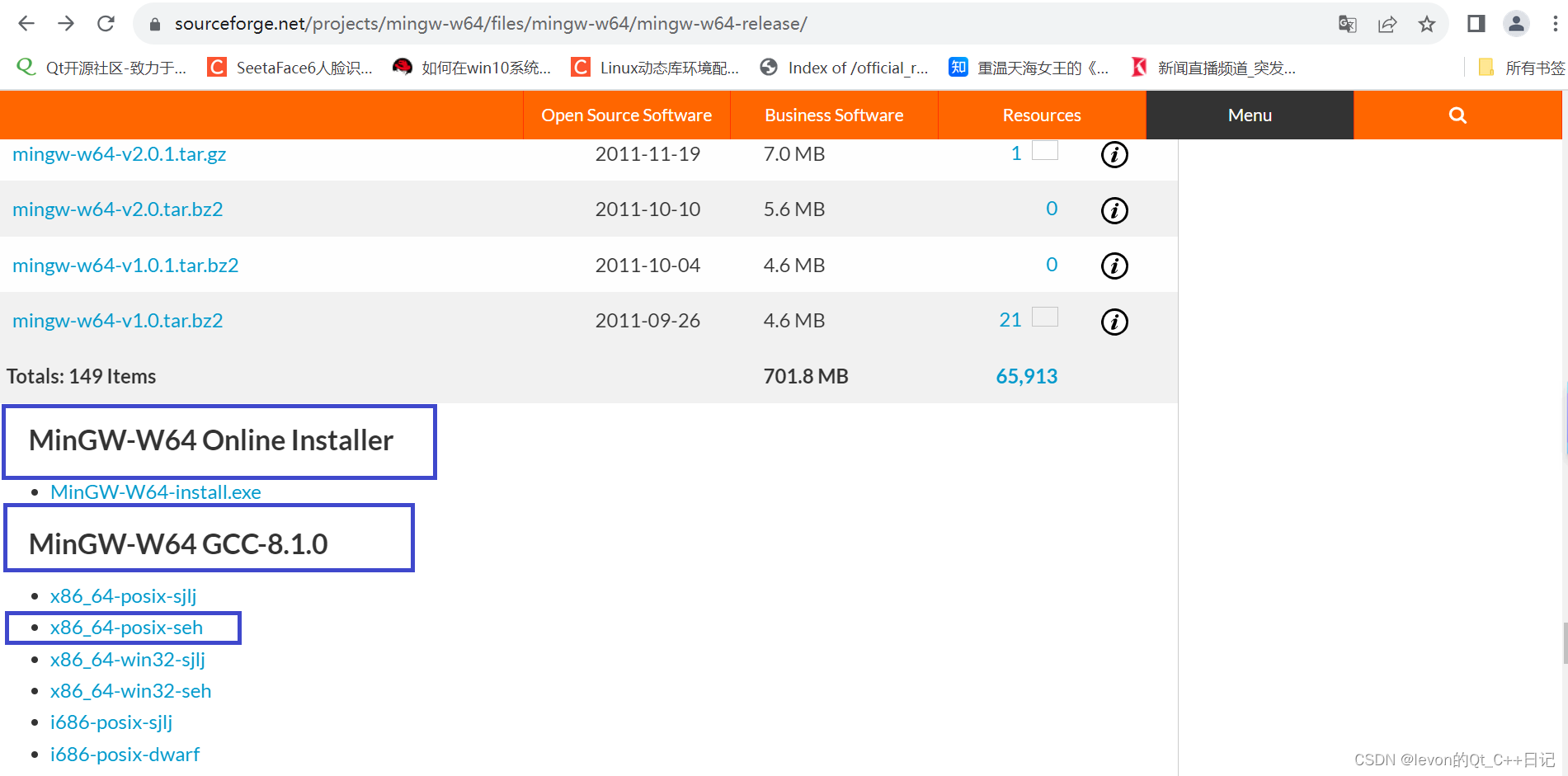Open Chrome profile avatar
The width and height of the screenshot is (1568, 776).
coord(1516,24)
